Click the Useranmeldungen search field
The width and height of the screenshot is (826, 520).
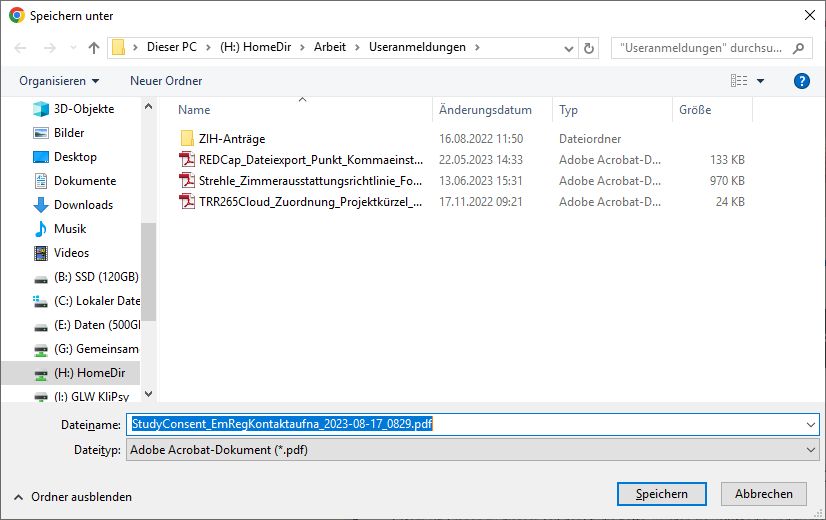pos(703,48)
